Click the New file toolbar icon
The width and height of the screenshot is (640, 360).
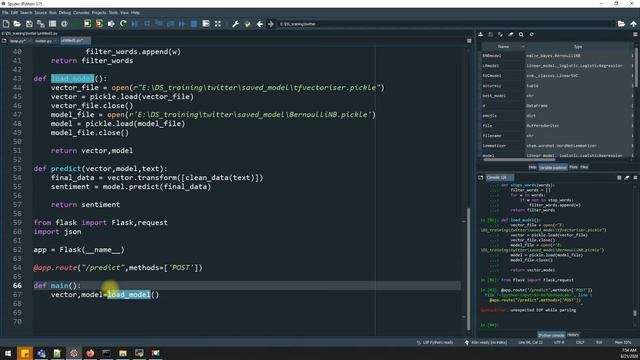[6, 24]
